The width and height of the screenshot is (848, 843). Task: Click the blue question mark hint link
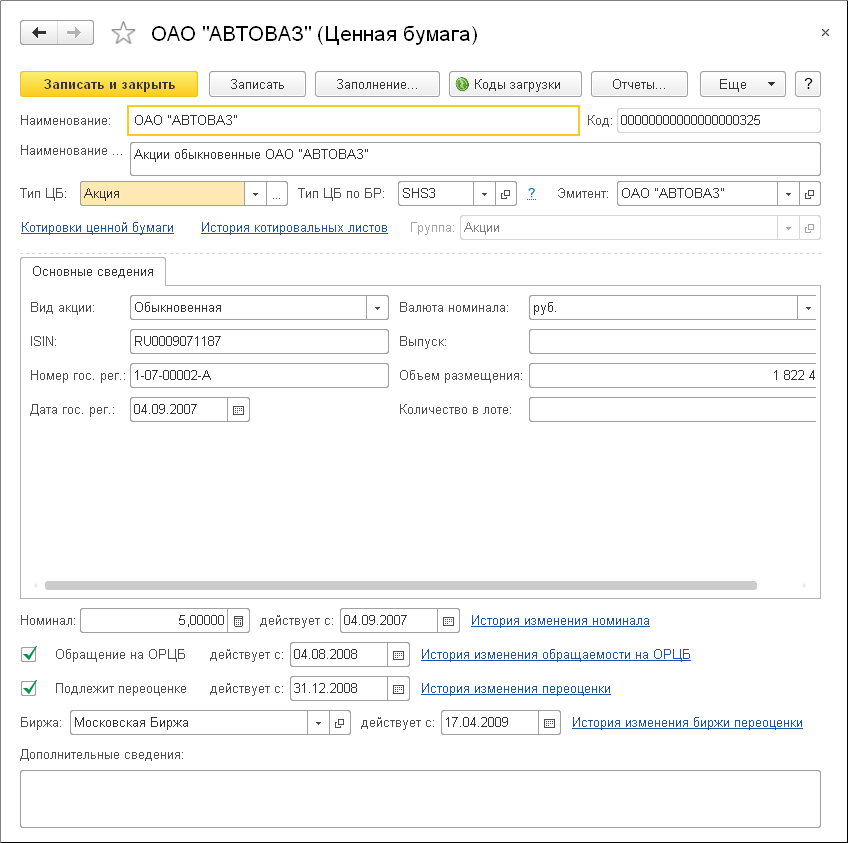(x=531, y=194)
